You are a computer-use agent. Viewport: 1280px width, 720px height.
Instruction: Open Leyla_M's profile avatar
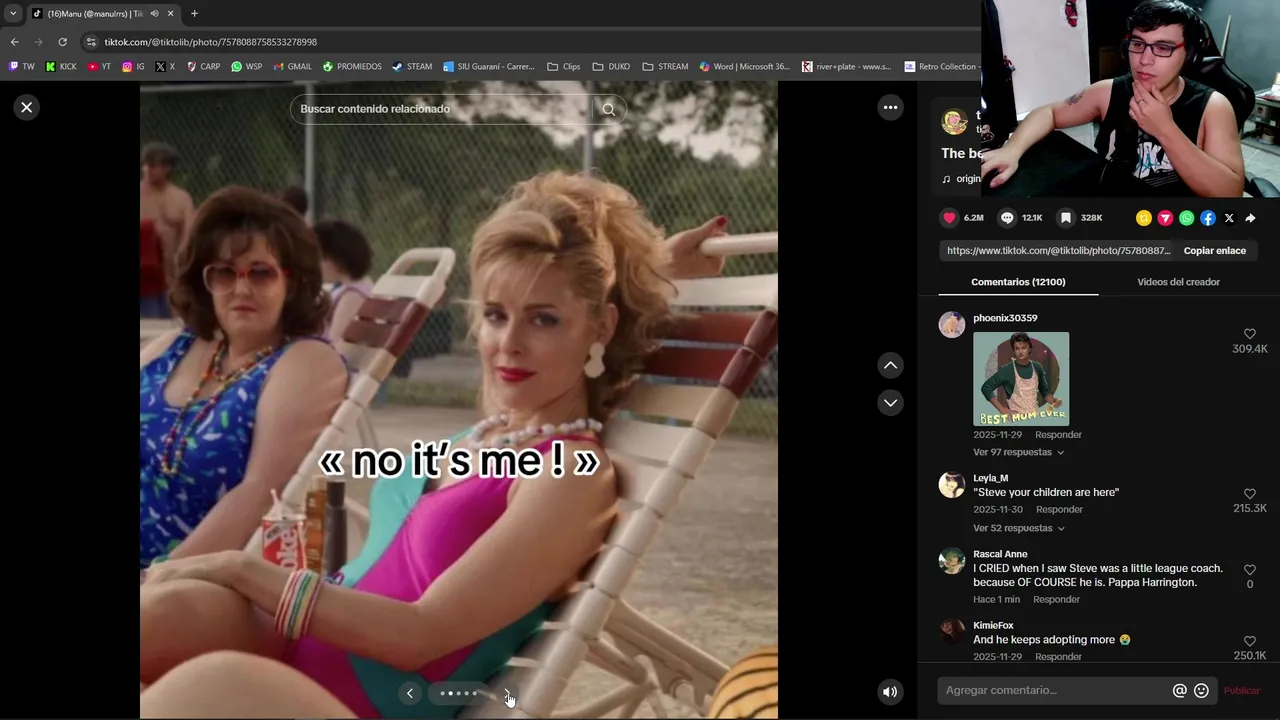point(951,485)
